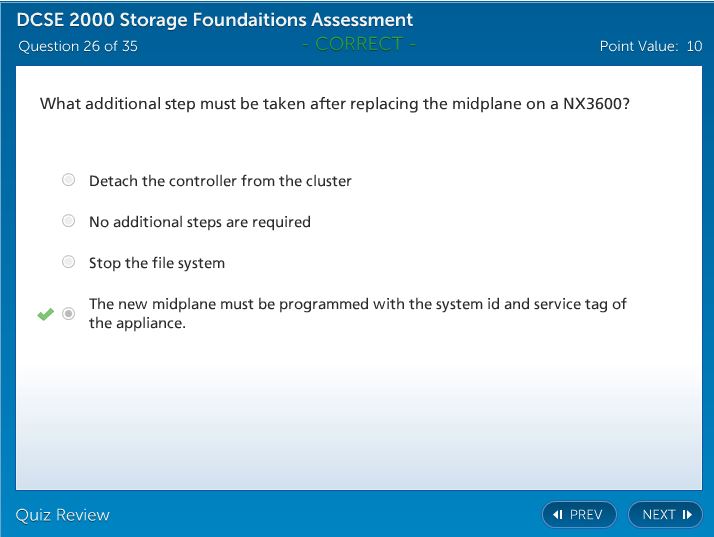Advance to the next question with NEXT

(x=665, y=515)
